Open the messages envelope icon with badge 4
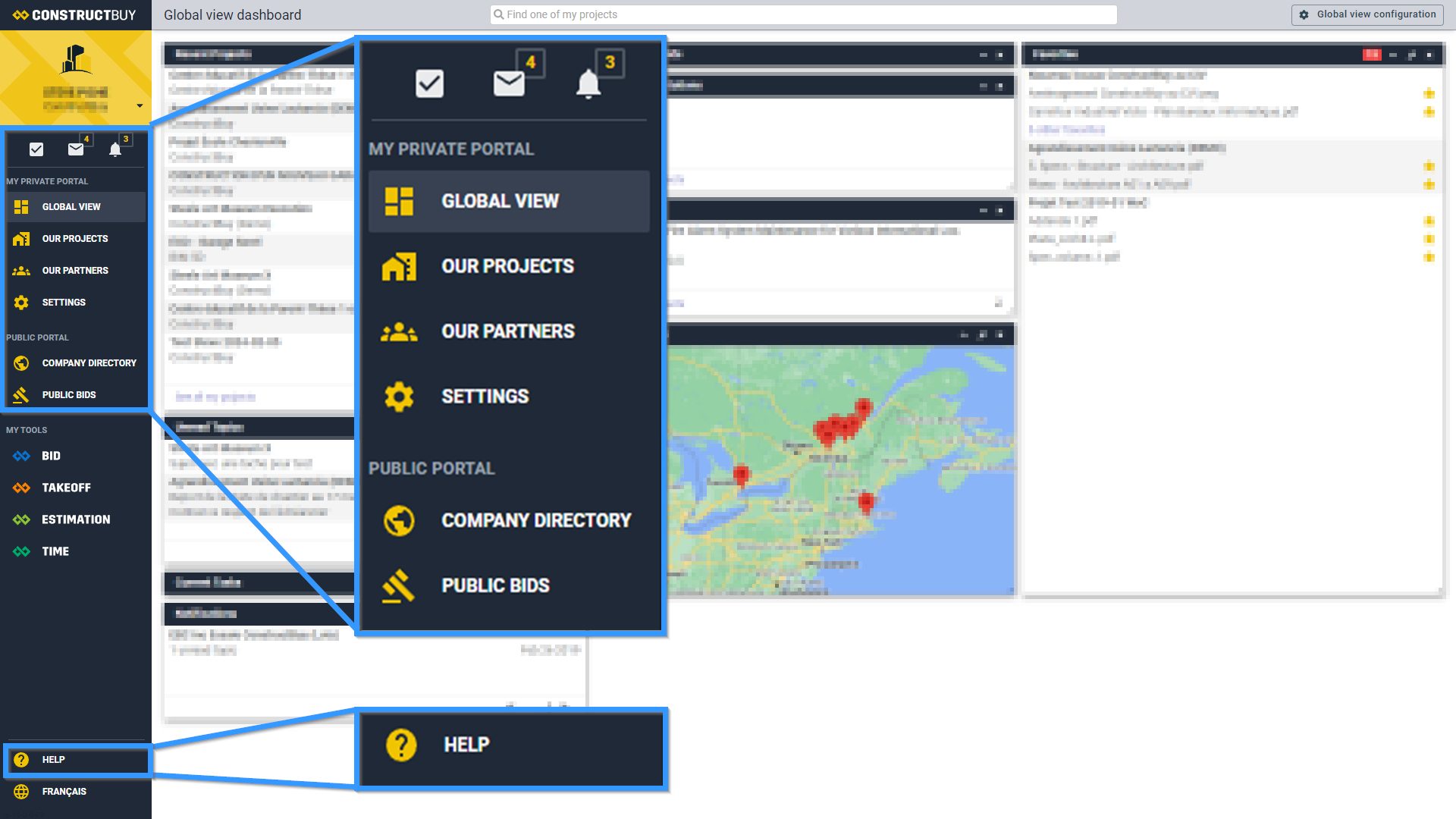Image resolution: width=1456 pixels, height=819 pixels. coord(76,149)
